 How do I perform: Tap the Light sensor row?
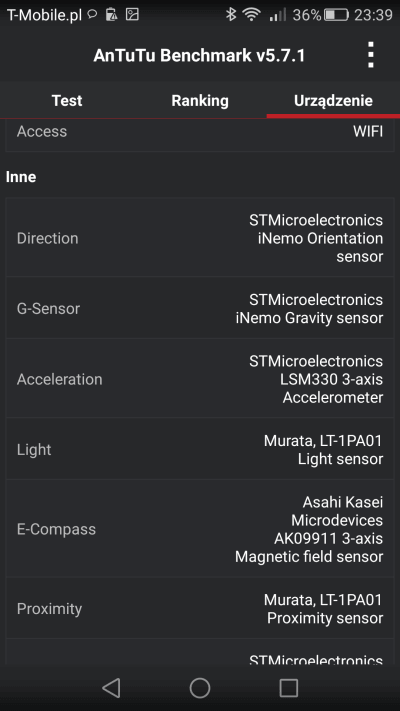pos(200,449)
